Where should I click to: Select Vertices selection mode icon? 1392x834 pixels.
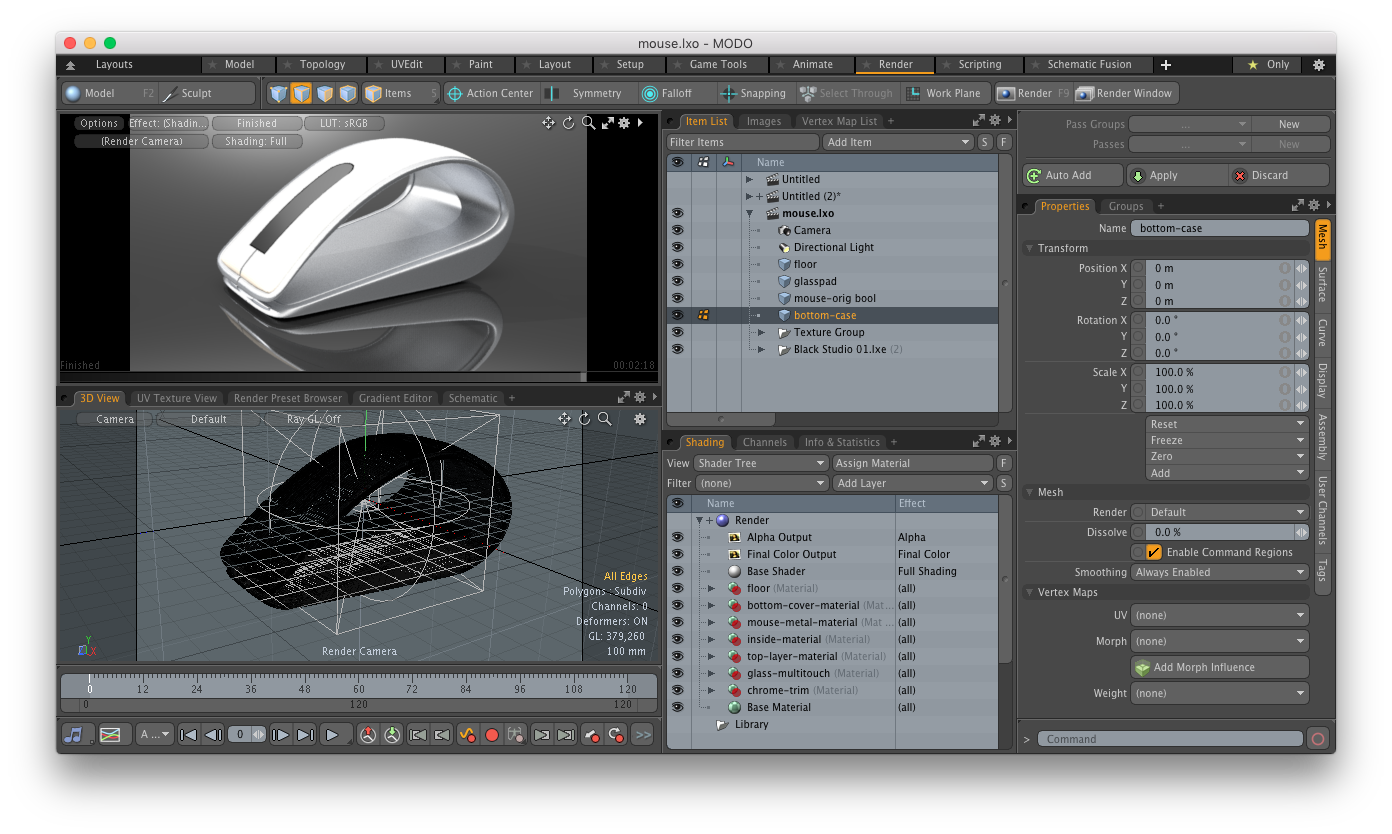[279, 93]
